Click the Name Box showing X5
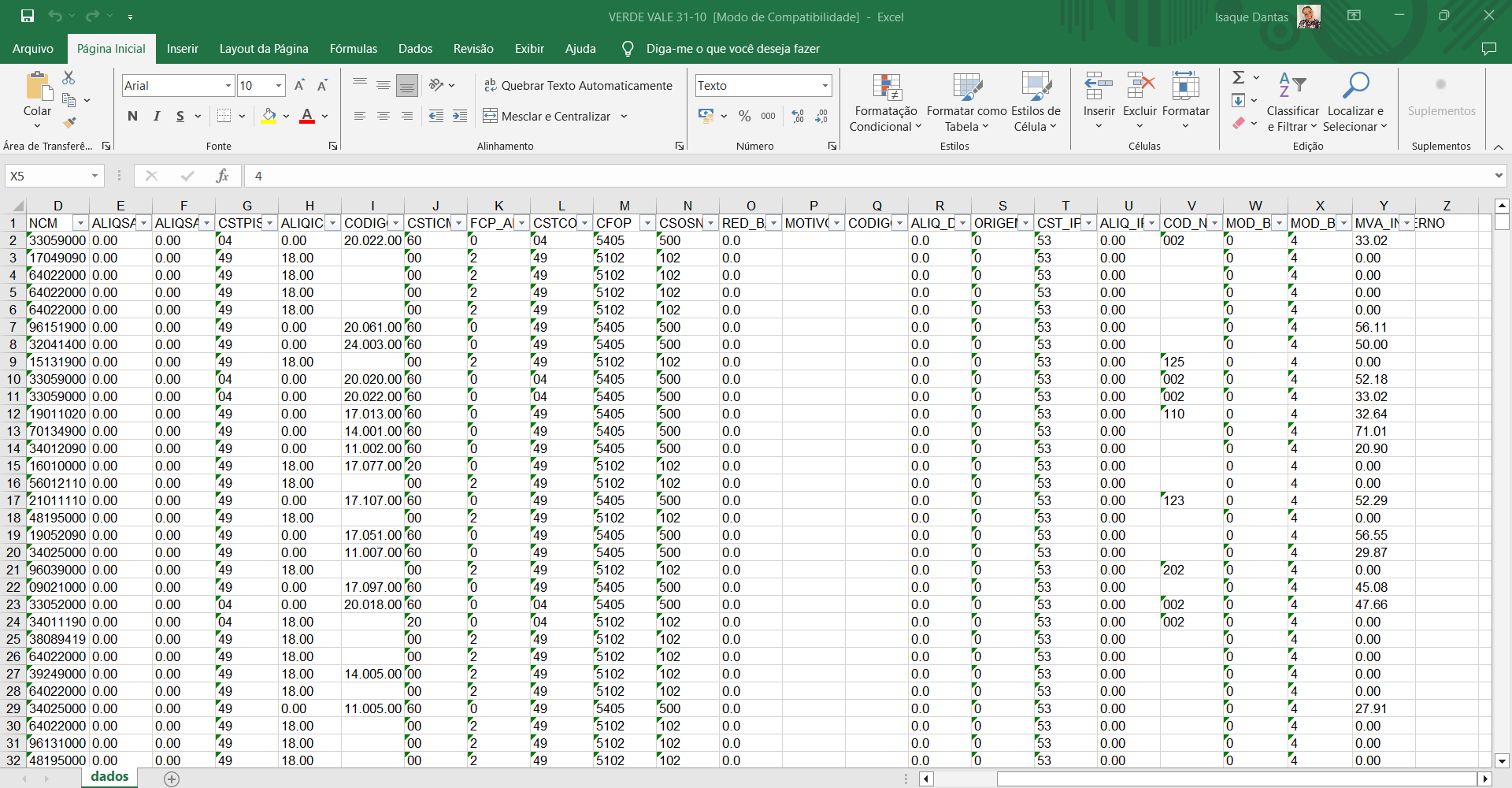1512x788 pixels. pyautogui.click(x=54, y=176)
